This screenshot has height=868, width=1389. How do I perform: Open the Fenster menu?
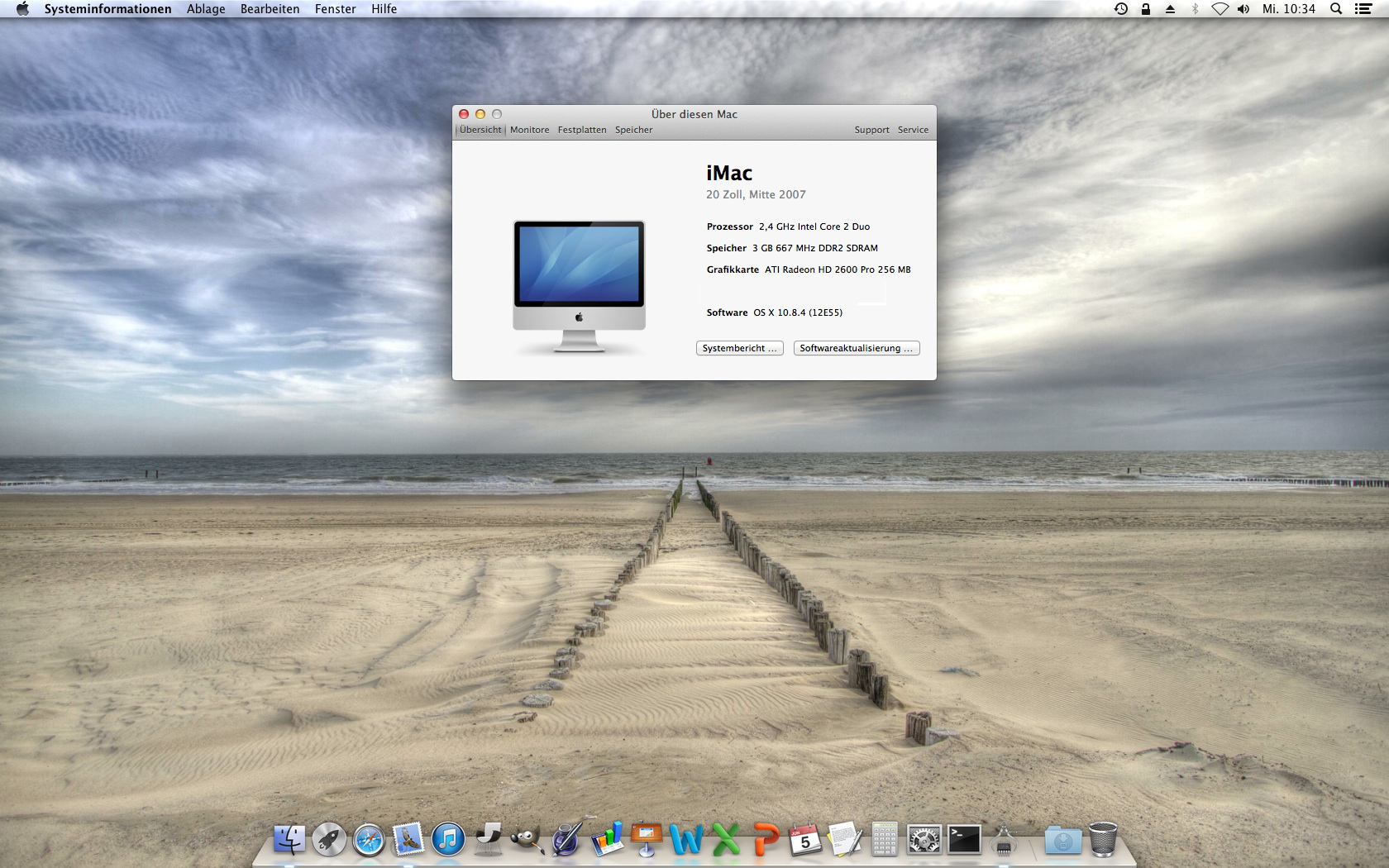pos(336,9)
